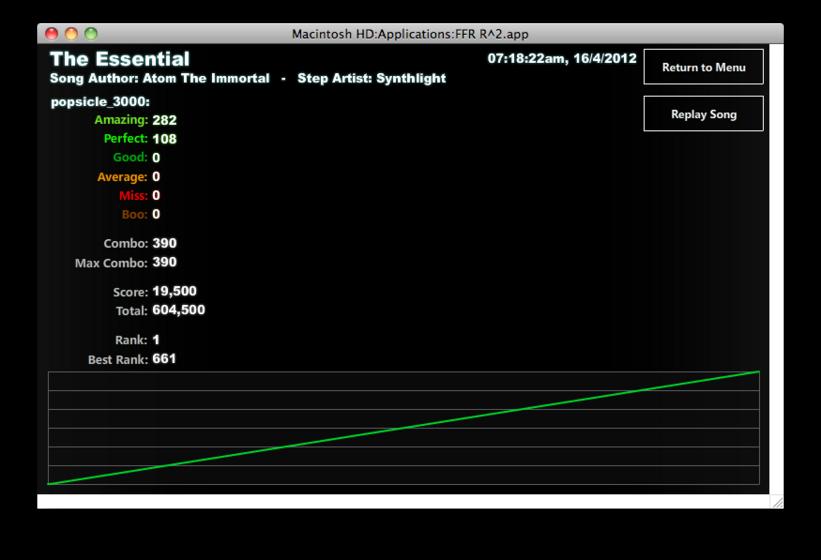Screen dimensions: 821x560
Task: Click the Max Combo value 390
Action: [x=164, y=262]
